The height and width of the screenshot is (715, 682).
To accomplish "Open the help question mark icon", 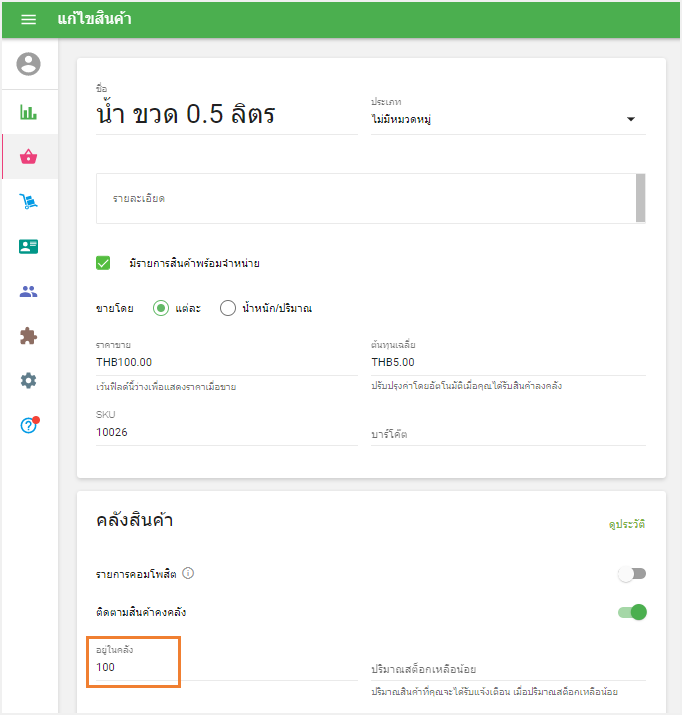I will point(29,425).
